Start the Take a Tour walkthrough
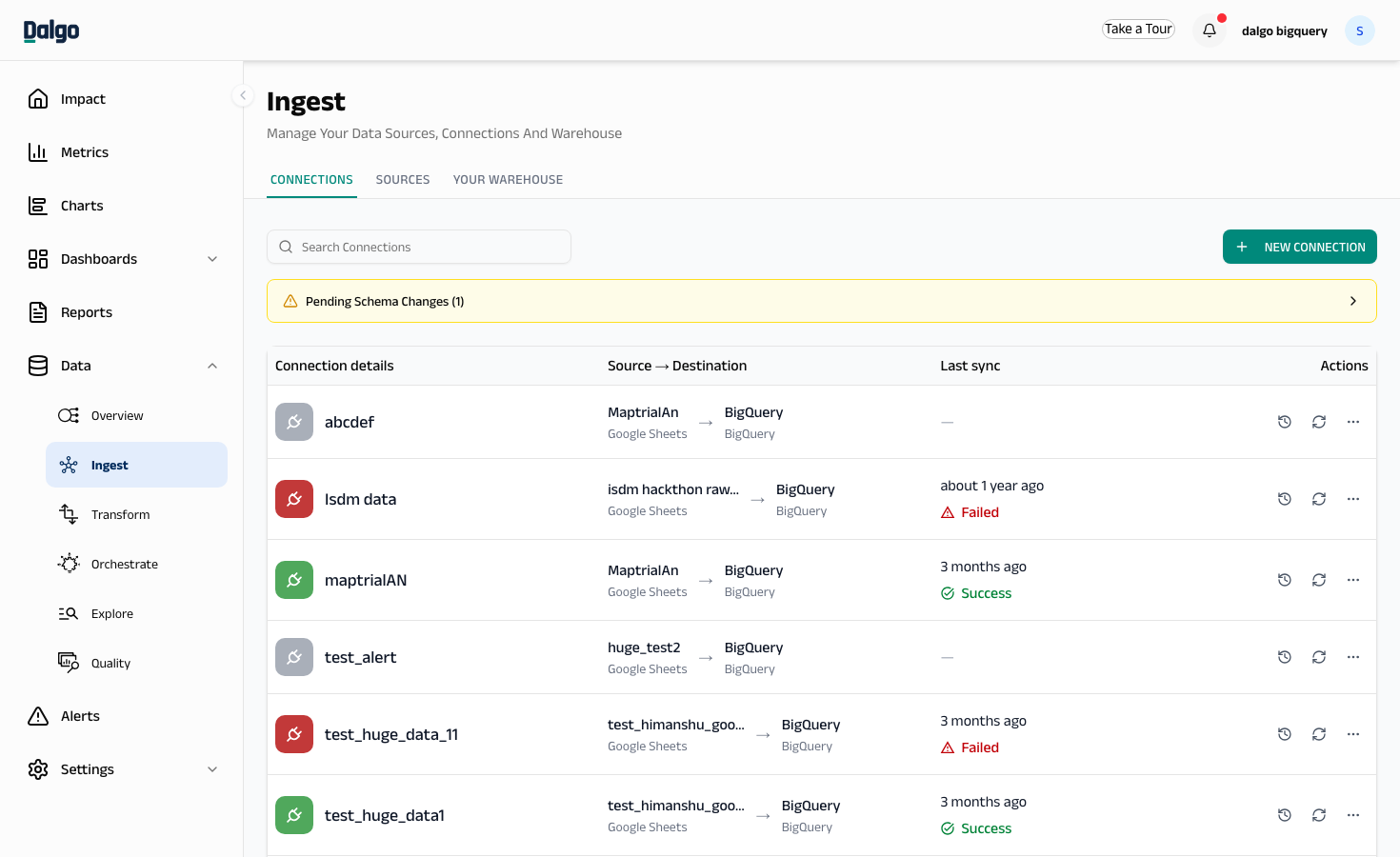The height and width of the screenshot is (857, 1400). pos(1138,30)
